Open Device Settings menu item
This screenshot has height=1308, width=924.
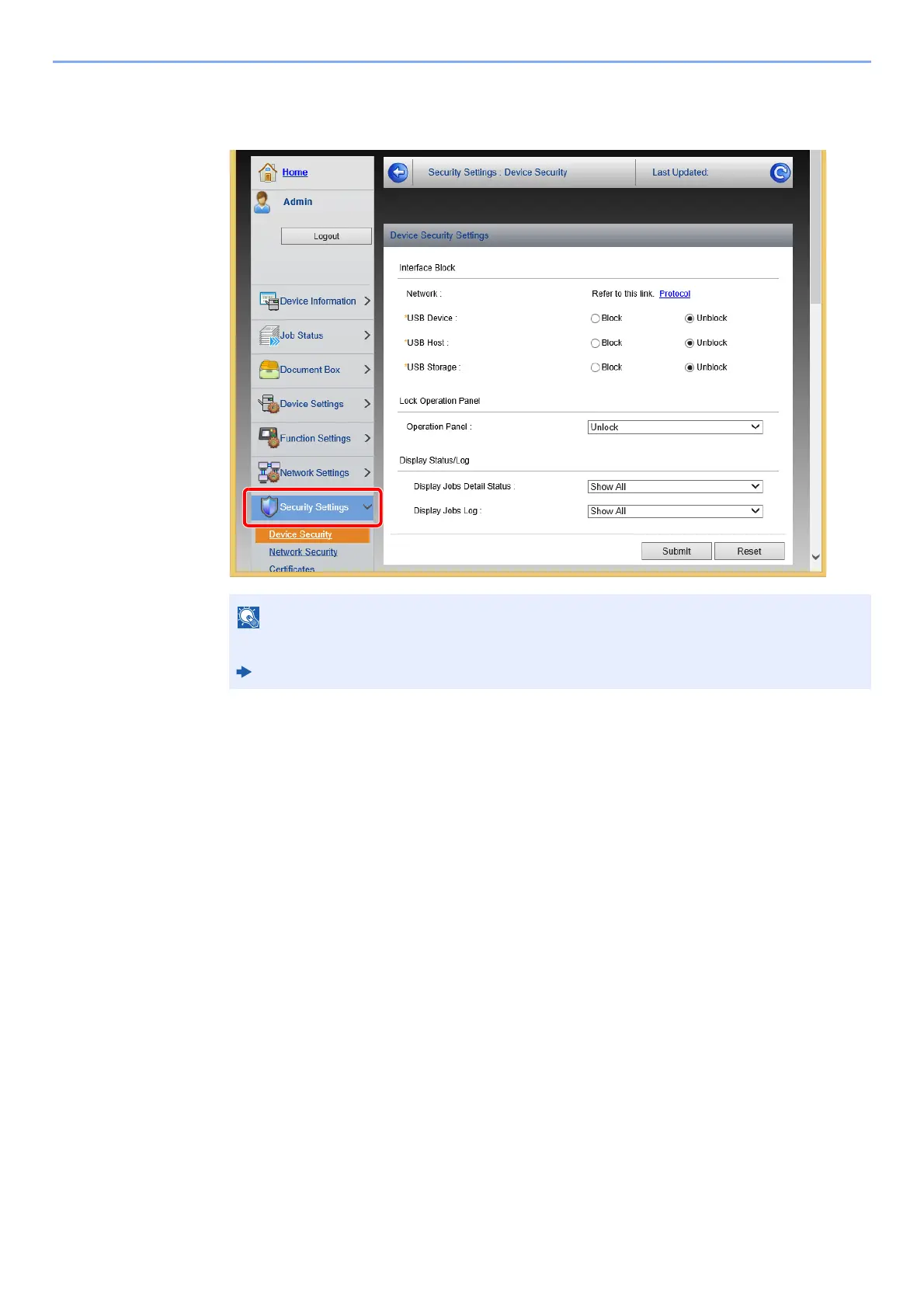313,405
